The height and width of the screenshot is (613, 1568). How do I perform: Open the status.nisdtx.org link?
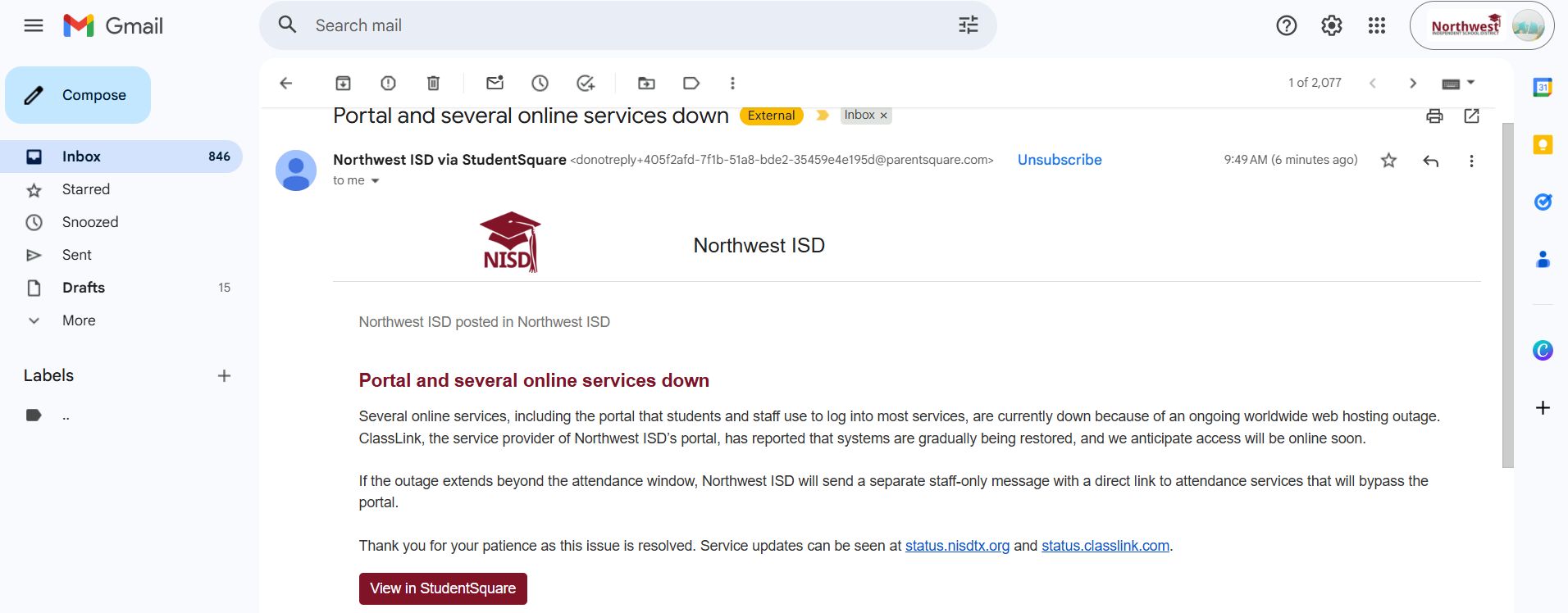(x=957, y=546)
